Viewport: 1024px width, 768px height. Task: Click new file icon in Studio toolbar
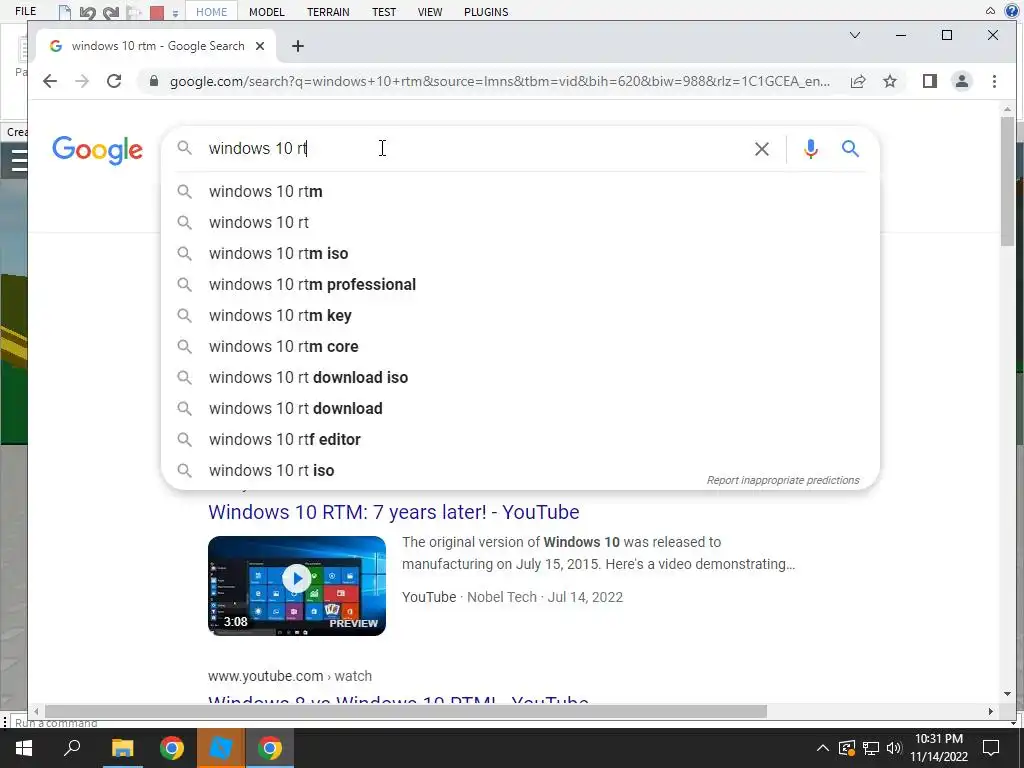click(65, 12)
